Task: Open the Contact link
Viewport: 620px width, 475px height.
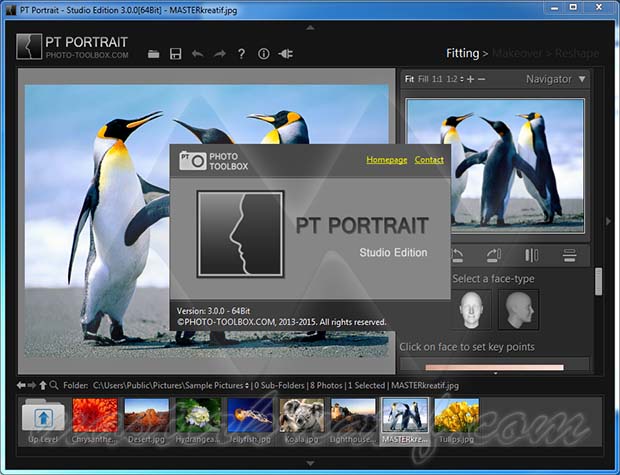Action: point(429,160)
